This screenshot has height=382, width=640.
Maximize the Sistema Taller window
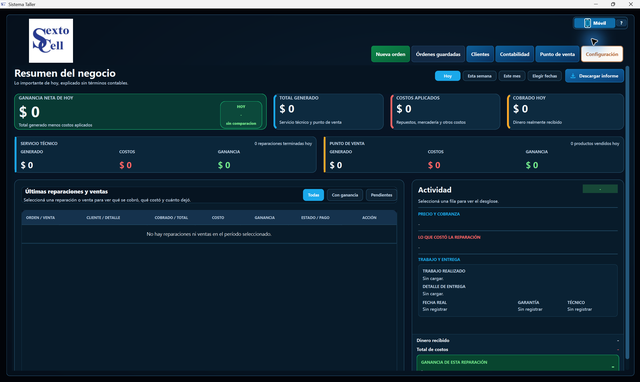pos(613,4)
